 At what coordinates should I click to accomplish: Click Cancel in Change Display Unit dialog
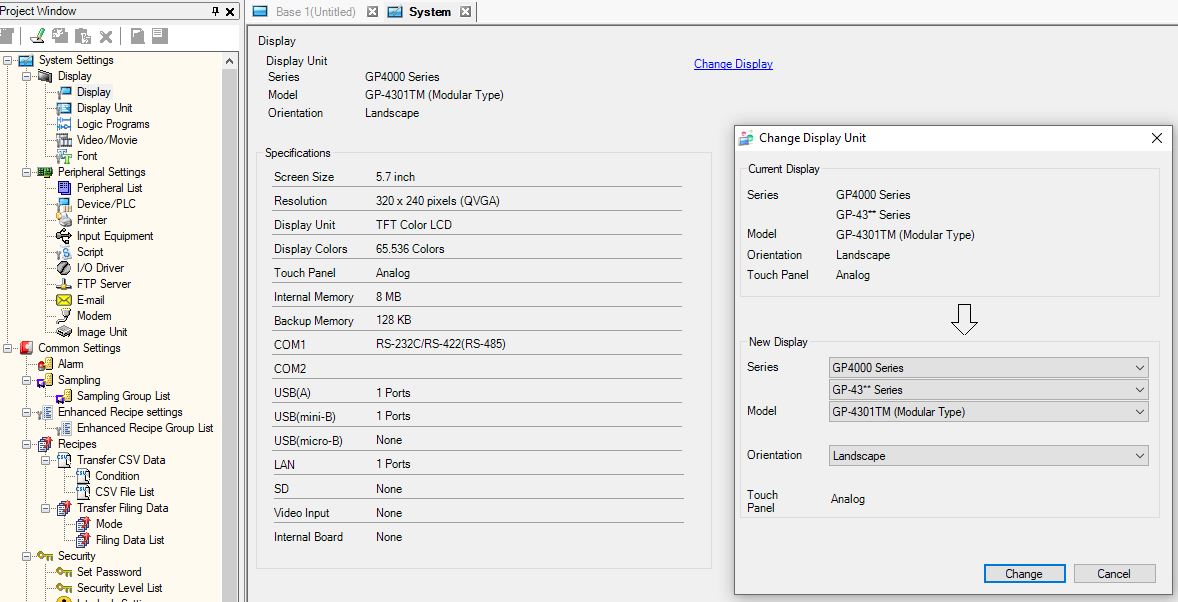pos(1114,573)
